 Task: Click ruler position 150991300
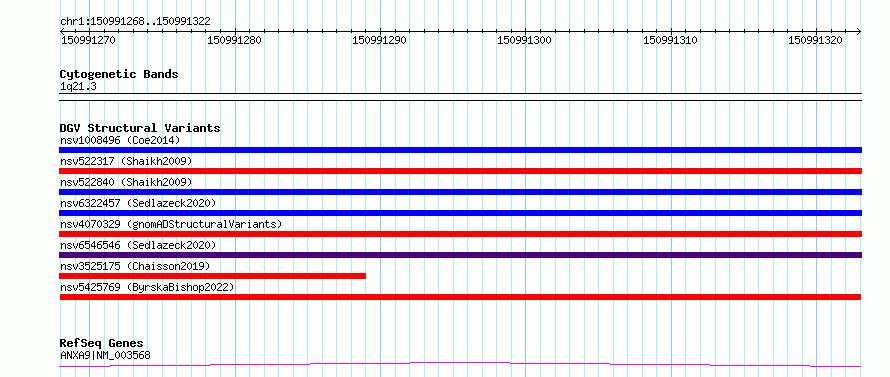(x=524, y=40)
